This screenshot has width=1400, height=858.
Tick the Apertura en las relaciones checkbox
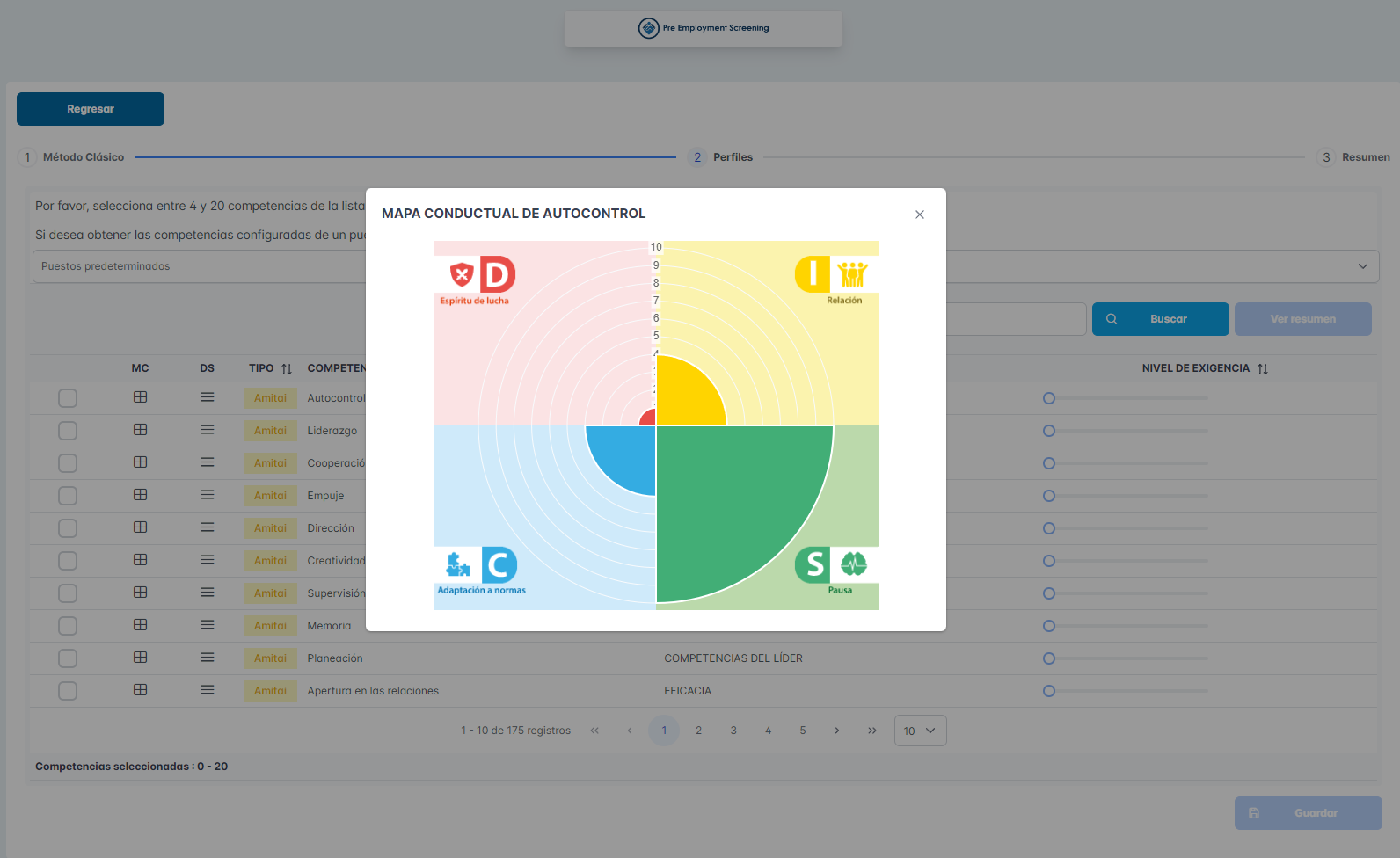pyautogui.click(x=68, y=691)
